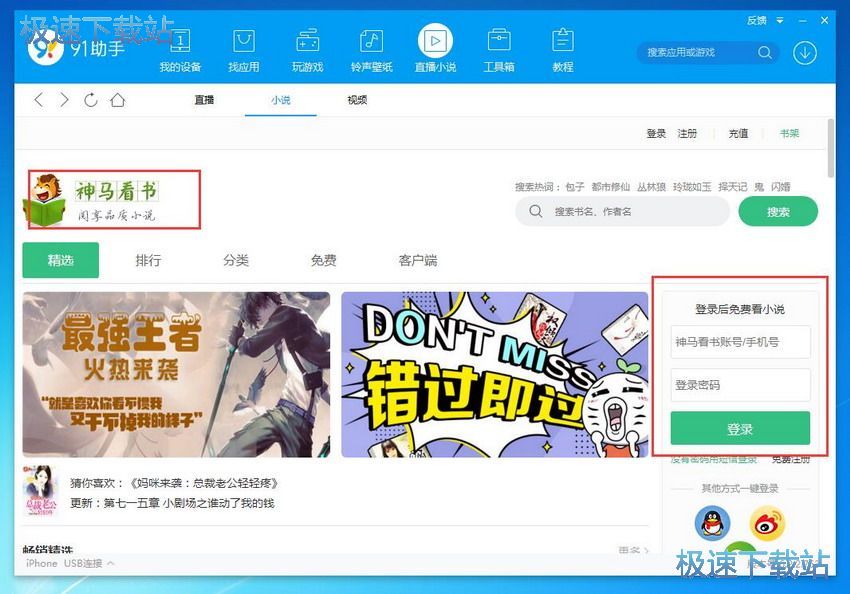Viewport: 850px width, 594px height.
Task: Click hot search word 丛林狼
Action: (651, 187)
